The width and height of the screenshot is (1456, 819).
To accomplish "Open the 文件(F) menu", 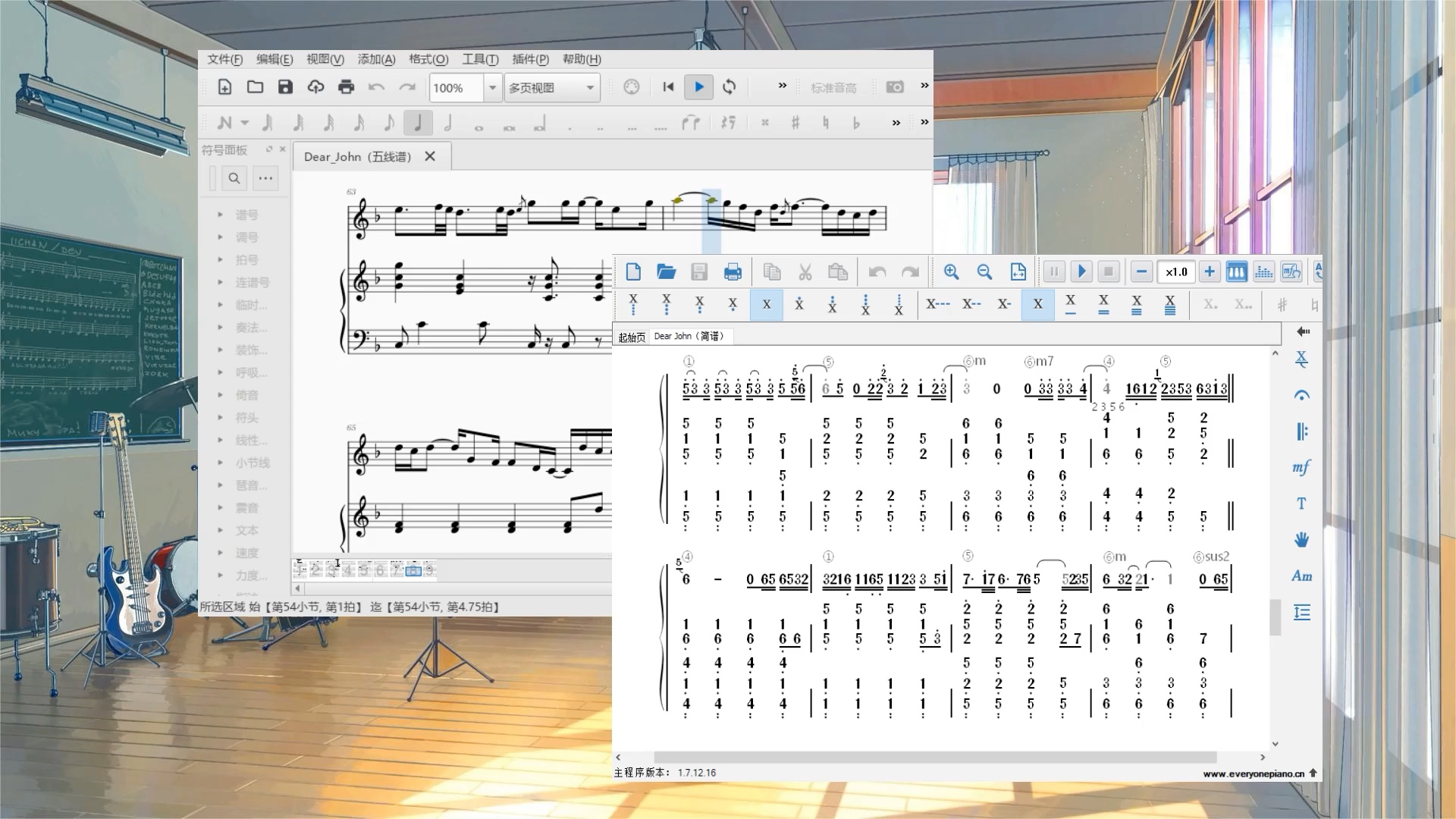I will pos(224,59).
